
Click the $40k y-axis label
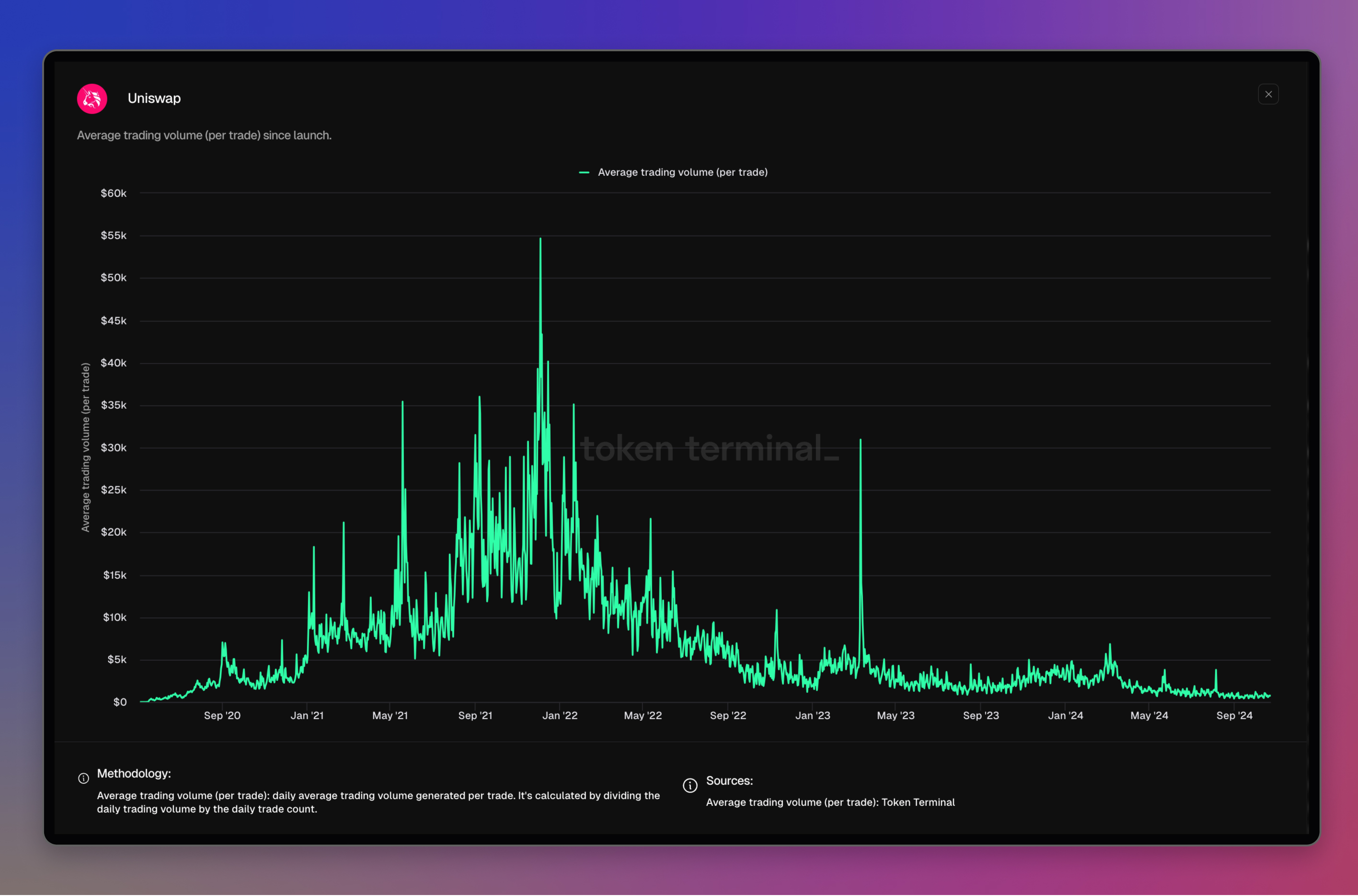pos(113,363)
